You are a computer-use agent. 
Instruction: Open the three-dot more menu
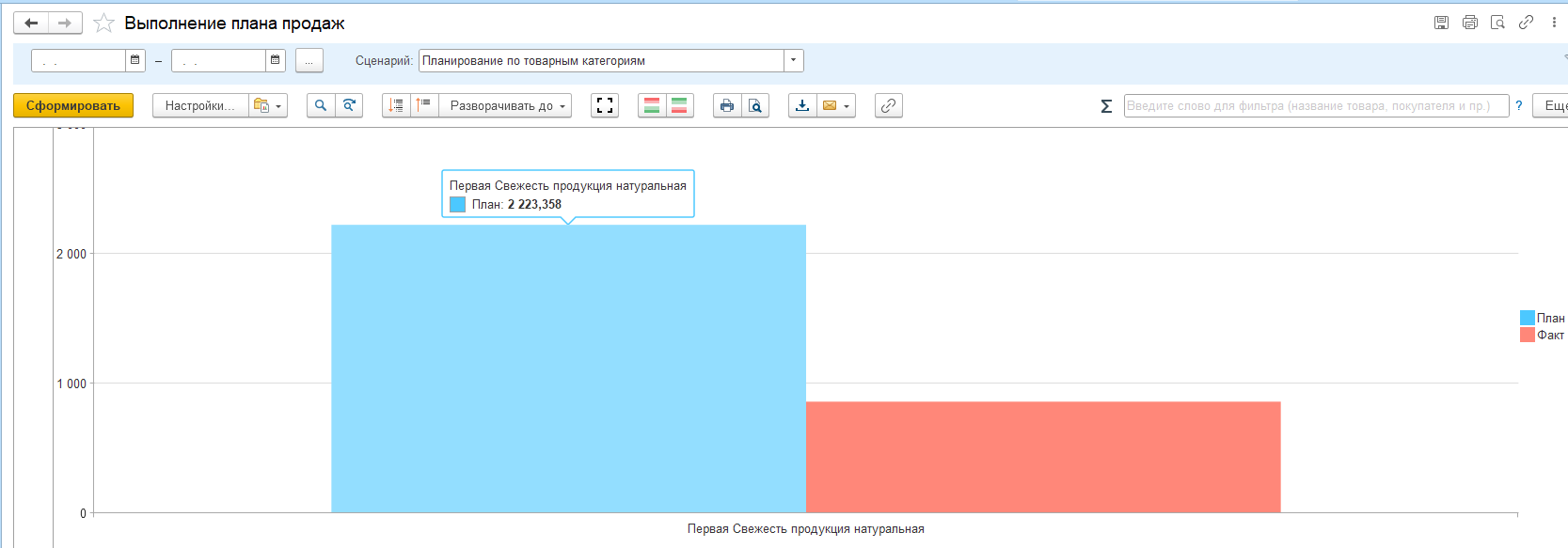coord(1554,23)
